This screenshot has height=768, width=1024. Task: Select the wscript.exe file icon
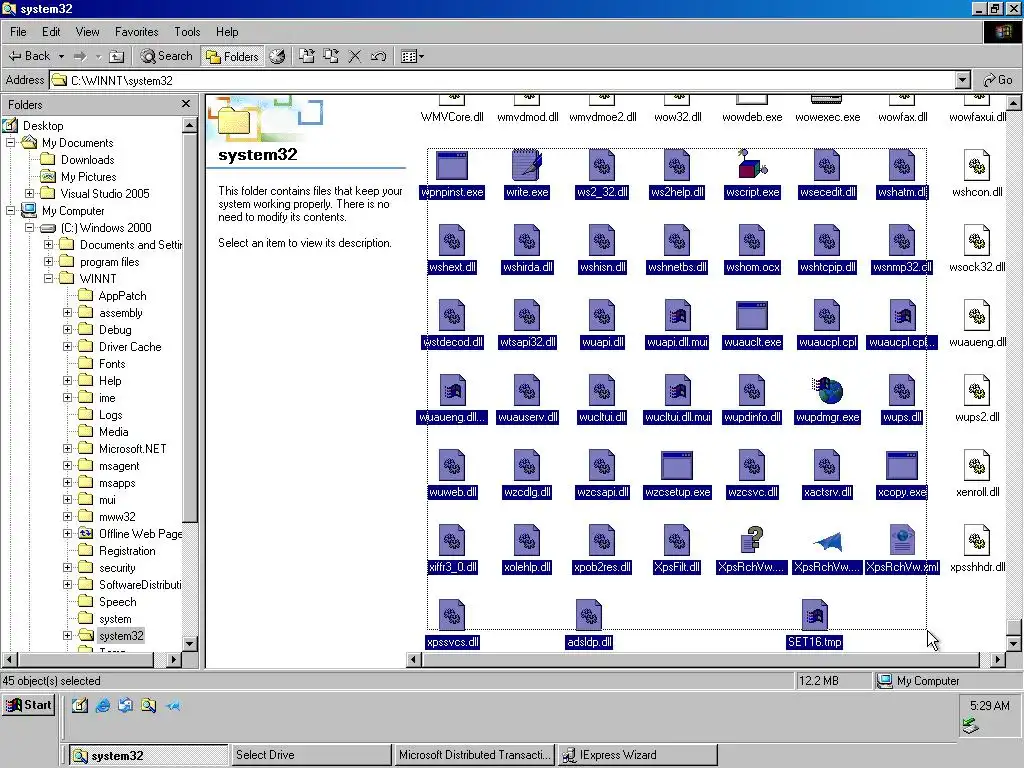[x=752, y=165]
